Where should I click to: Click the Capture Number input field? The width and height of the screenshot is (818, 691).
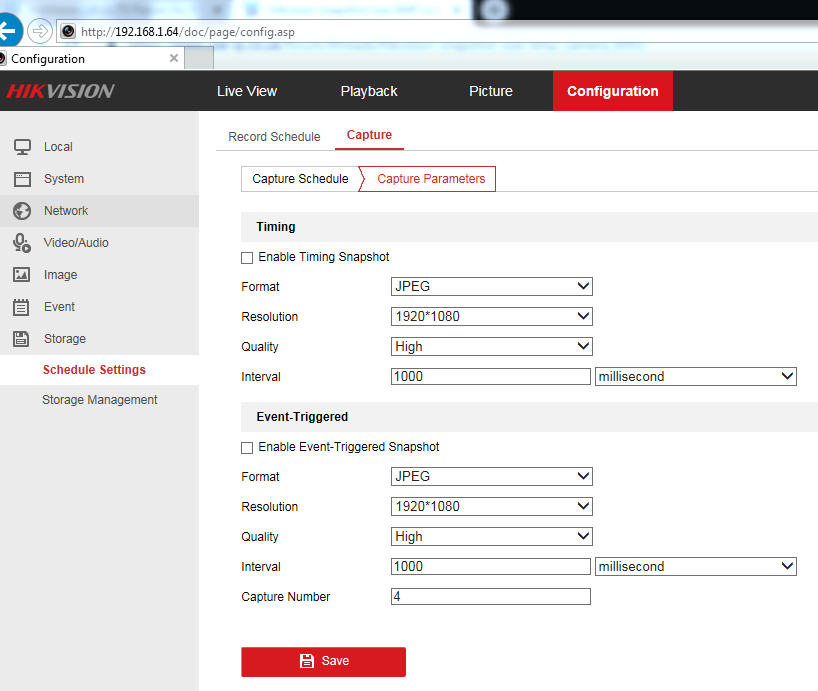click(490, 597)
